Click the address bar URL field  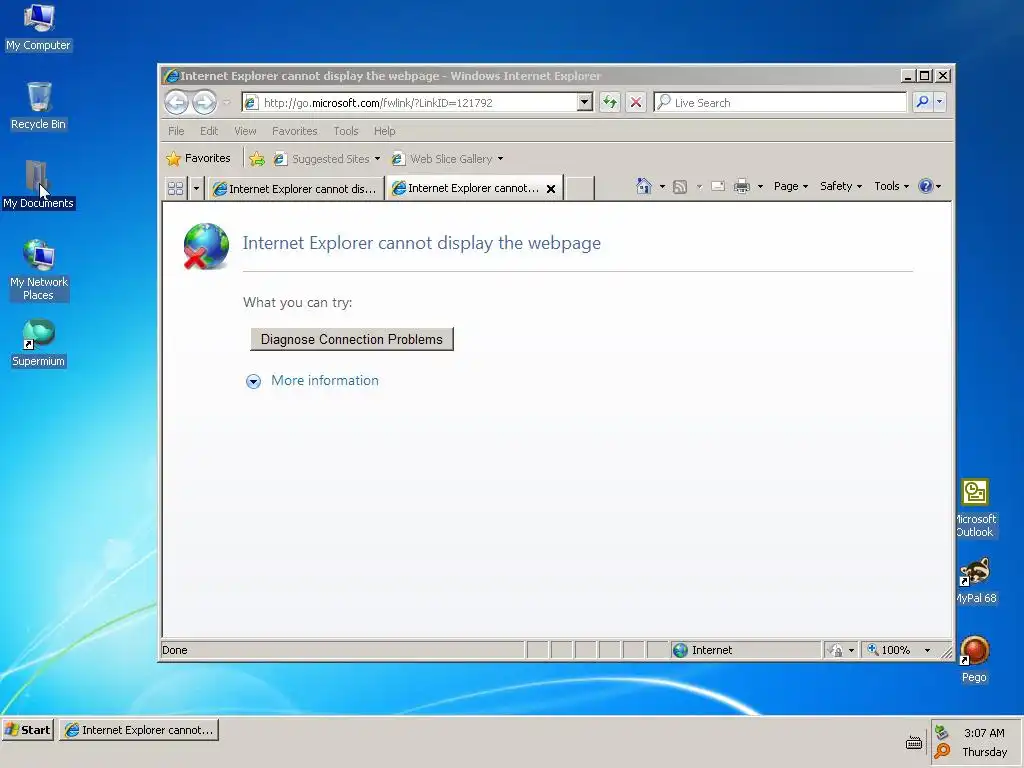point(410,103)
